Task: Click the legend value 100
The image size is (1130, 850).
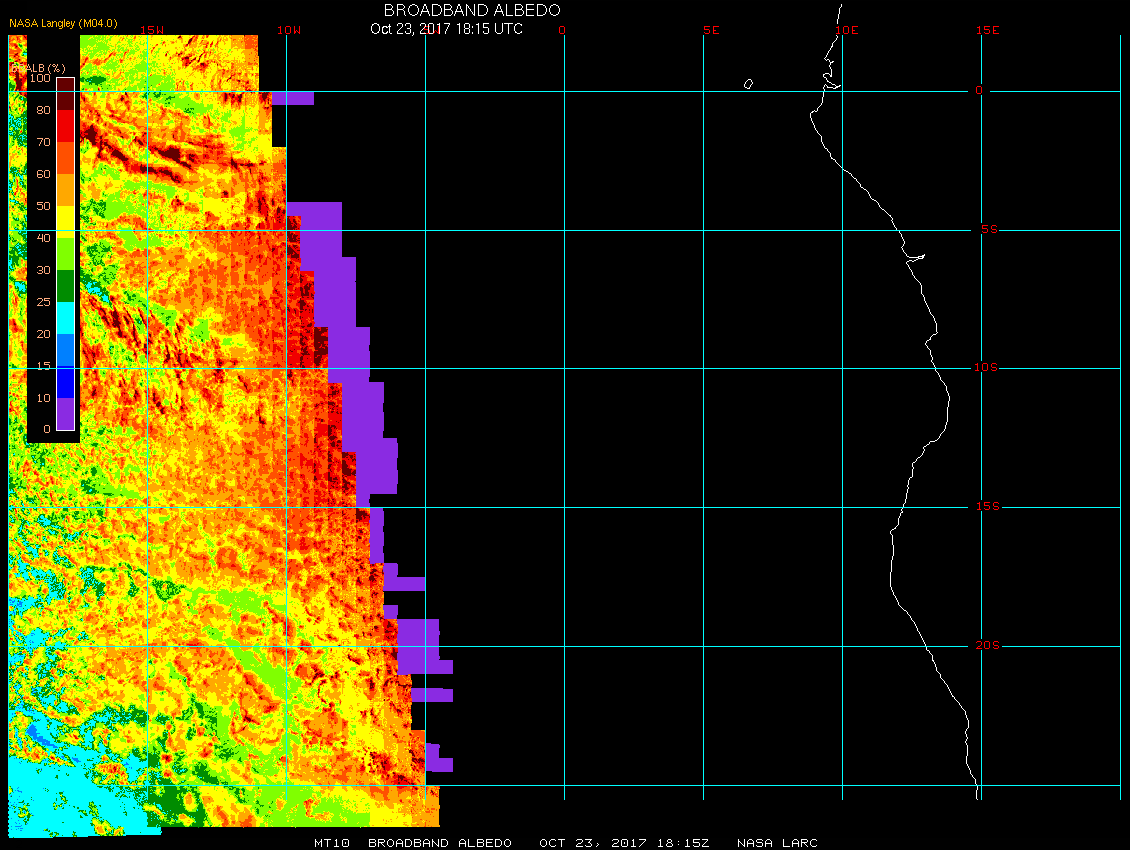Action: point(40,78)
